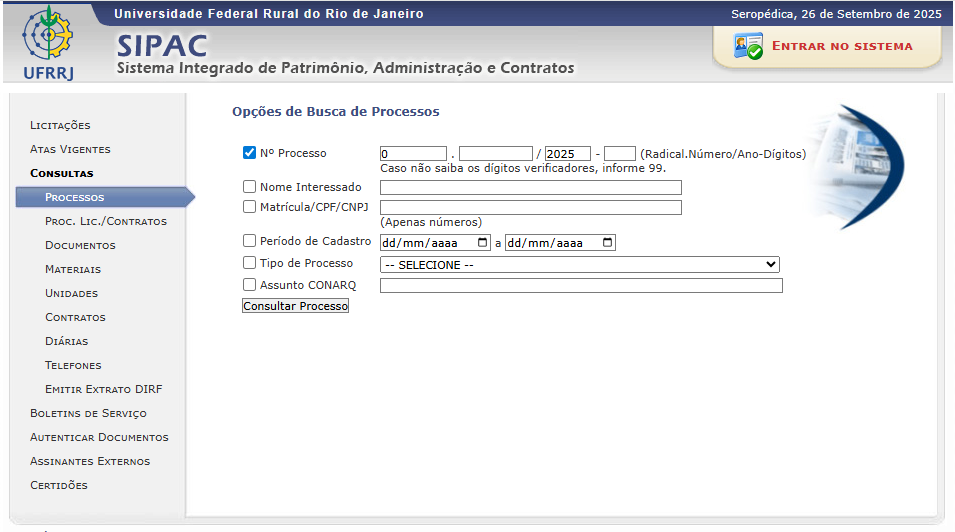Click the login user icon with green check
This screenshot has height=532, width=955.
(x=747, y=46)
